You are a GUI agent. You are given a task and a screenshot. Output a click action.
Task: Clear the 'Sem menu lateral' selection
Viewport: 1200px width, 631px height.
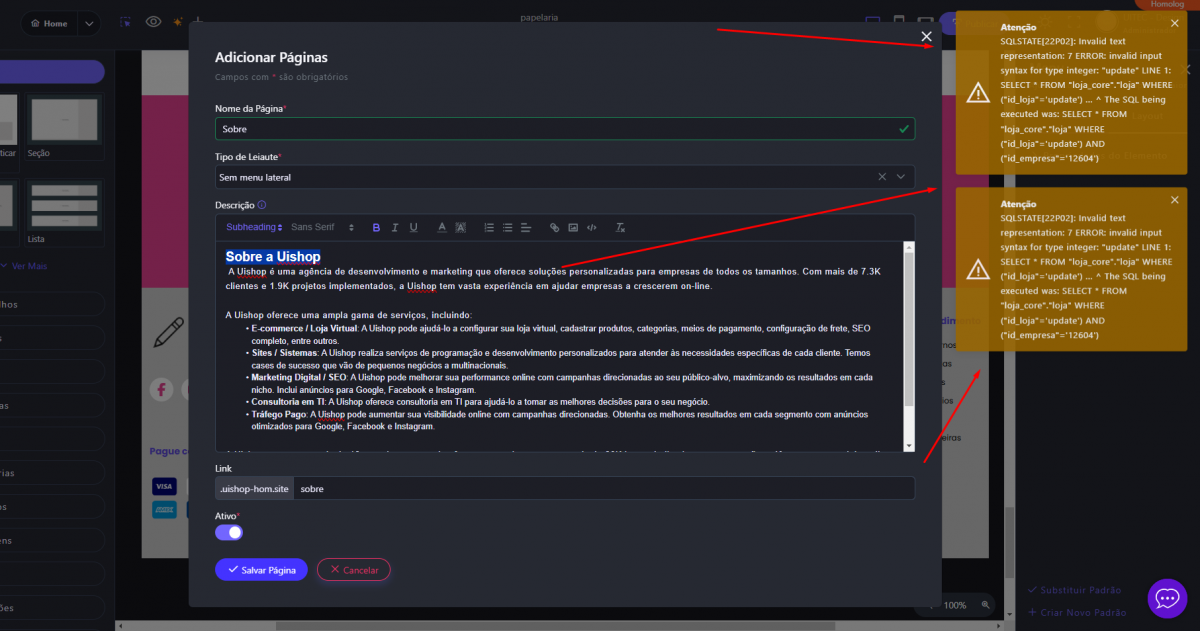tap(882, 177)
